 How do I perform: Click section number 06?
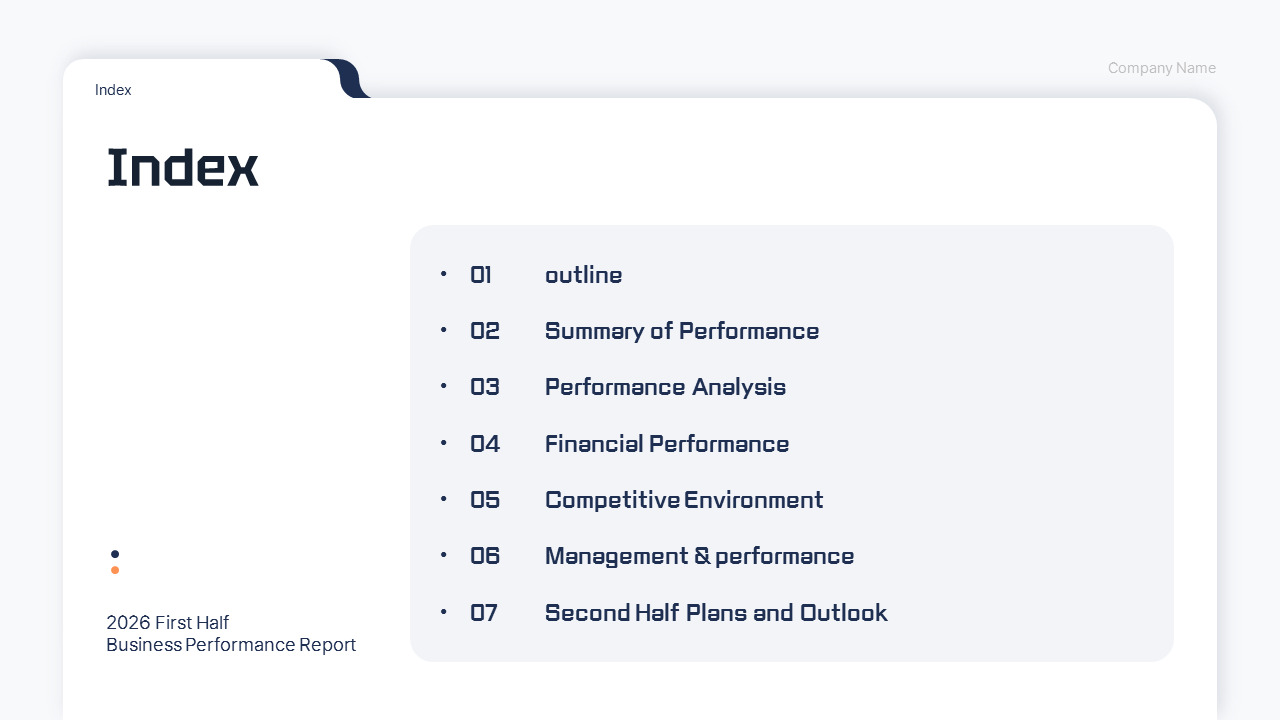point(485,556)
